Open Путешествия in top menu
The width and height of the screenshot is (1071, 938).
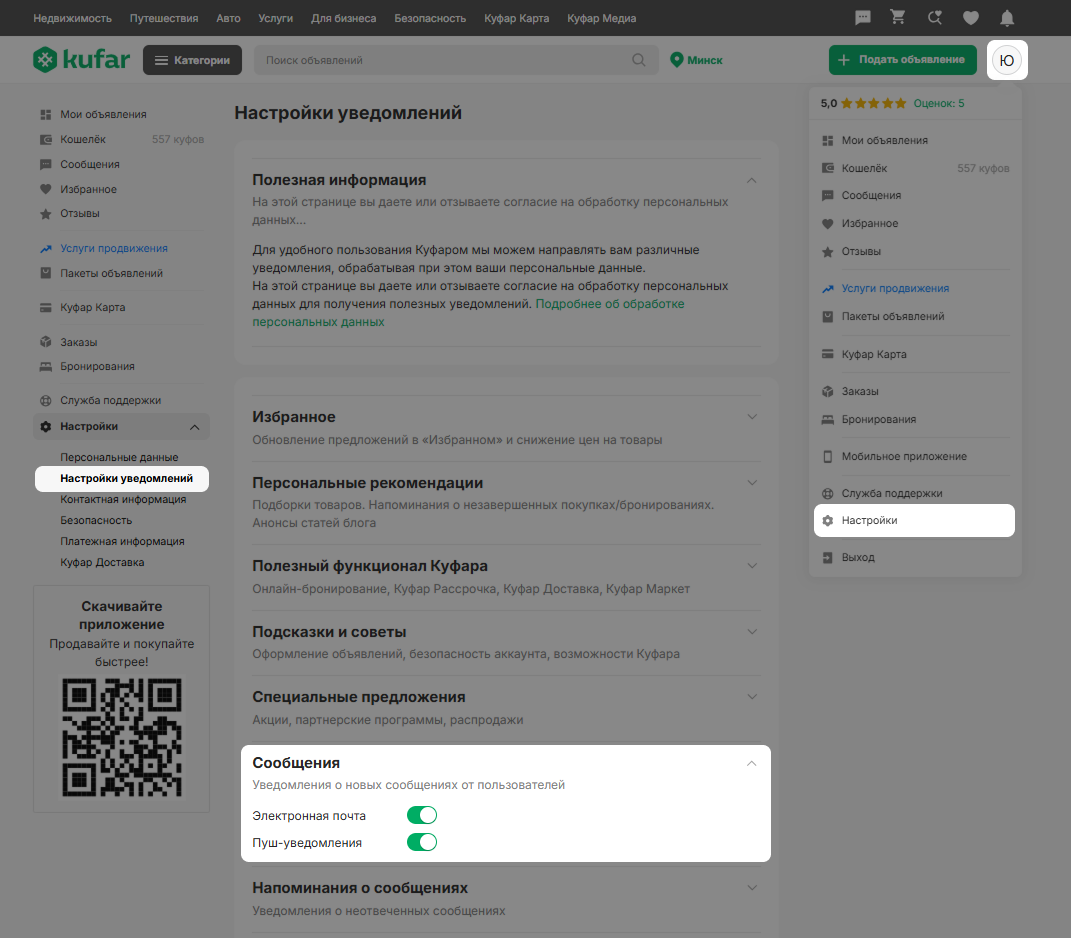click(164, 18)
